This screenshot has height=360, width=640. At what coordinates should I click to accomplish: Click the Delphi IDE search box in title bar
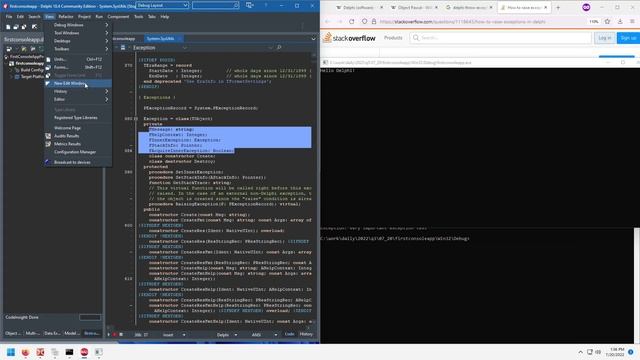point(216,5)
